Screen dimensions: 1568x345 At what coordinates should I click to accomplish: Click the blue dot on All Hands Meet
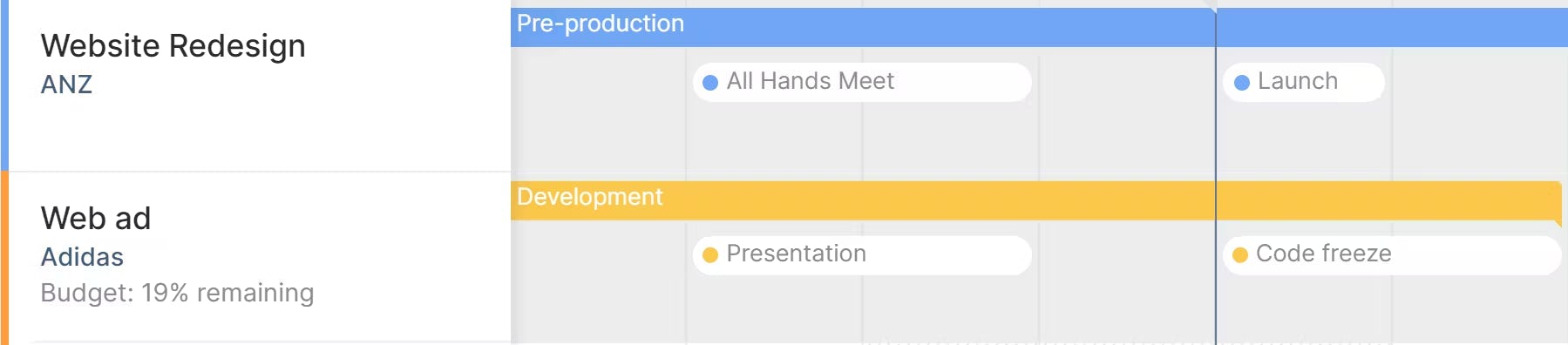click(x=710, y=82)
